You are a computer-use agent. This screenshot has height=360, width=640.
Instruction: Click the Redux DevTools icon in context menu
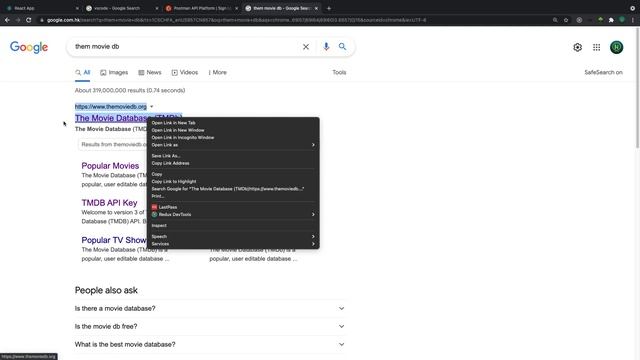point(154,215)
